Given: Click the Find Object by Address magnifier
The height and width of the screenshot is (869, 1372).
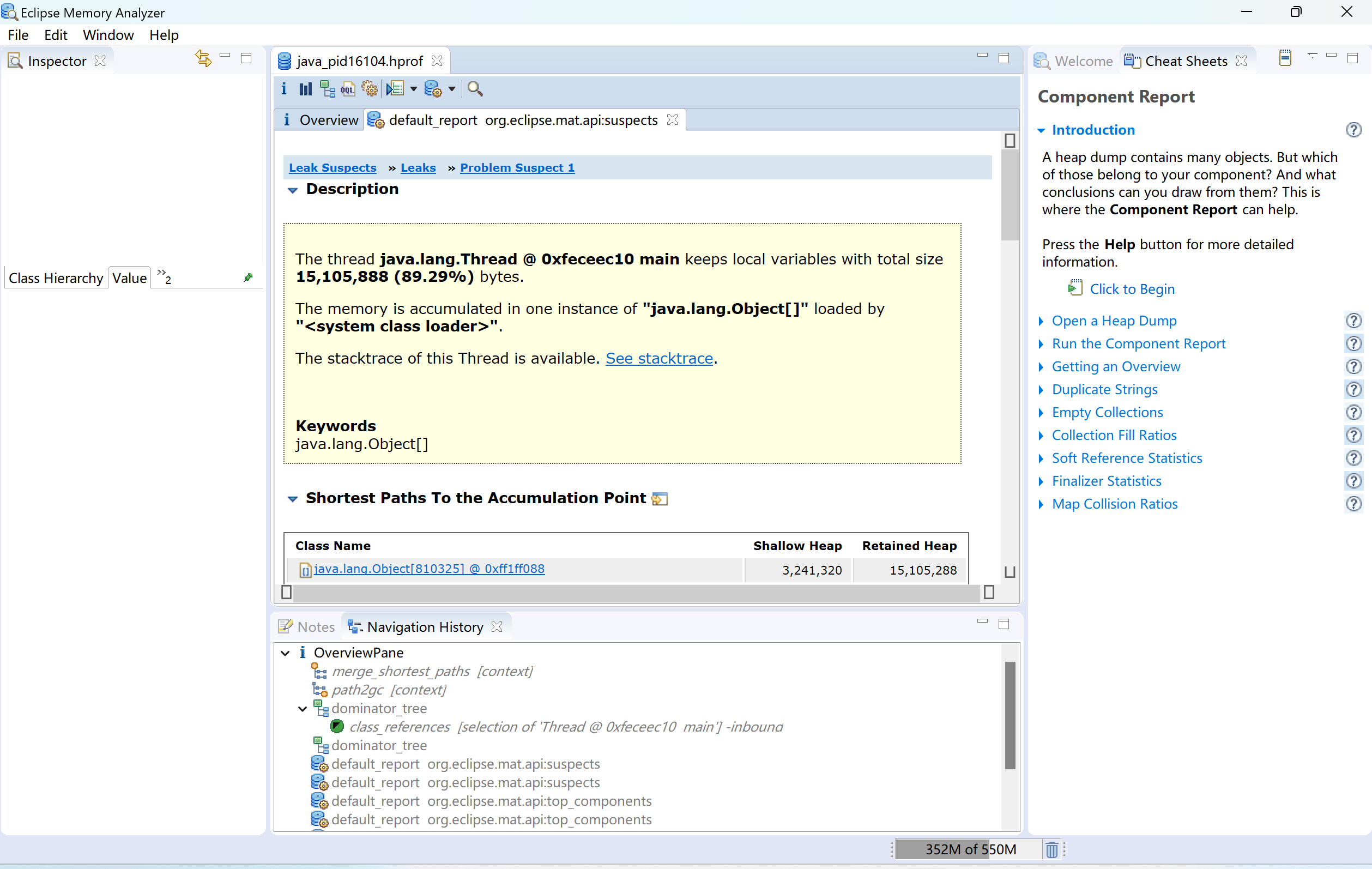Looking at the screenshot, I should coord(475,89).
